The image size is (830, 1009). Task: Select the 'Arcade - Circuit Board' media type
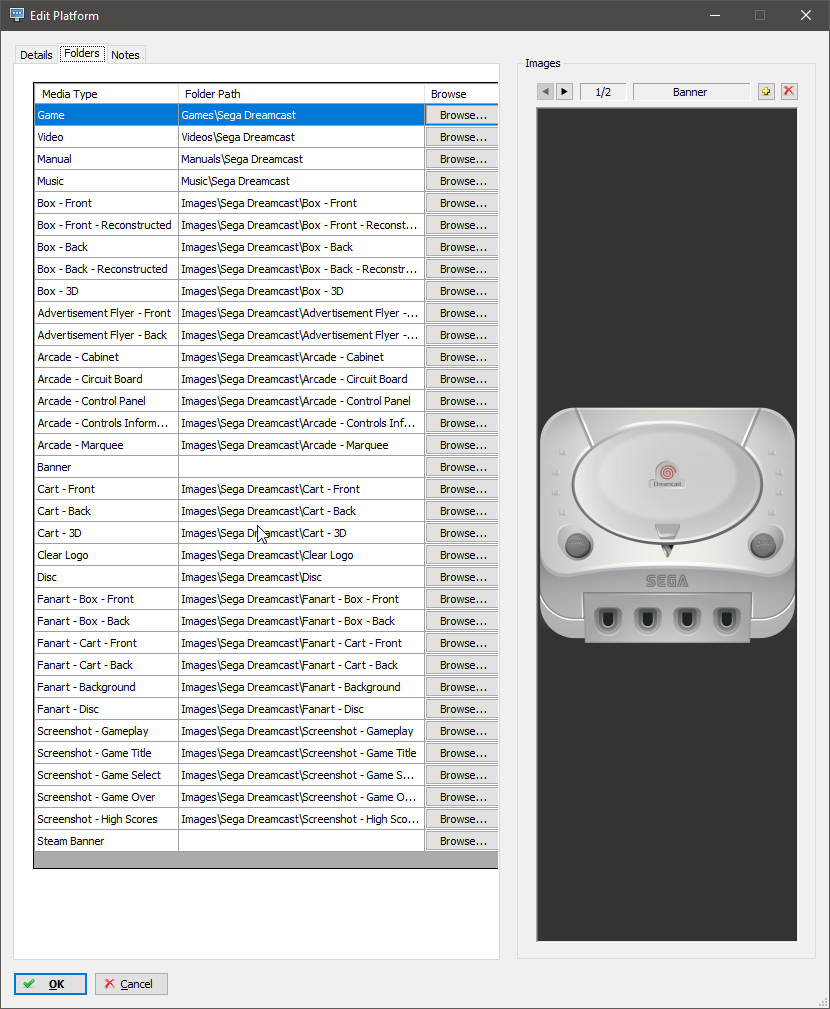tap(106, 379)
